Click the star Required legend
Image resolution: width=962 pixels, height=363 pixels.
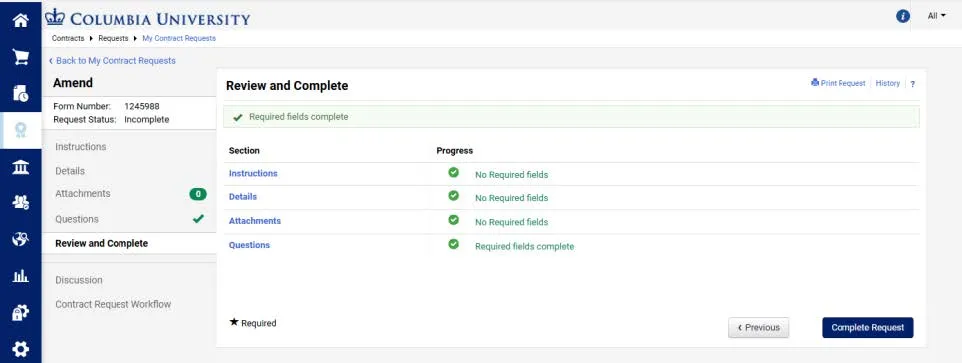tap(253, 323)
